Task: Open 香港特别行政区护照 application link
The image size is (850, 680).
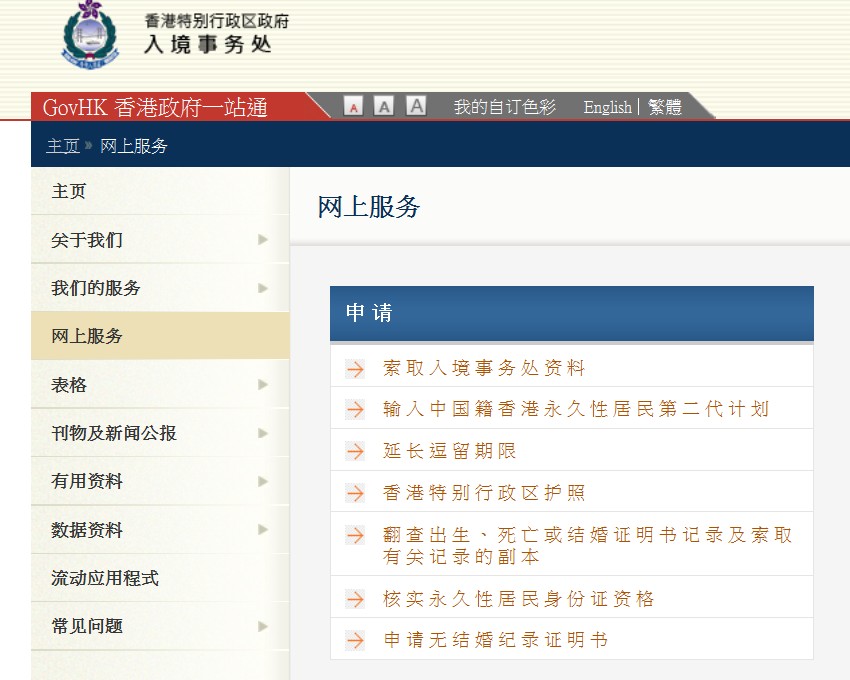Action: [484, 493]
